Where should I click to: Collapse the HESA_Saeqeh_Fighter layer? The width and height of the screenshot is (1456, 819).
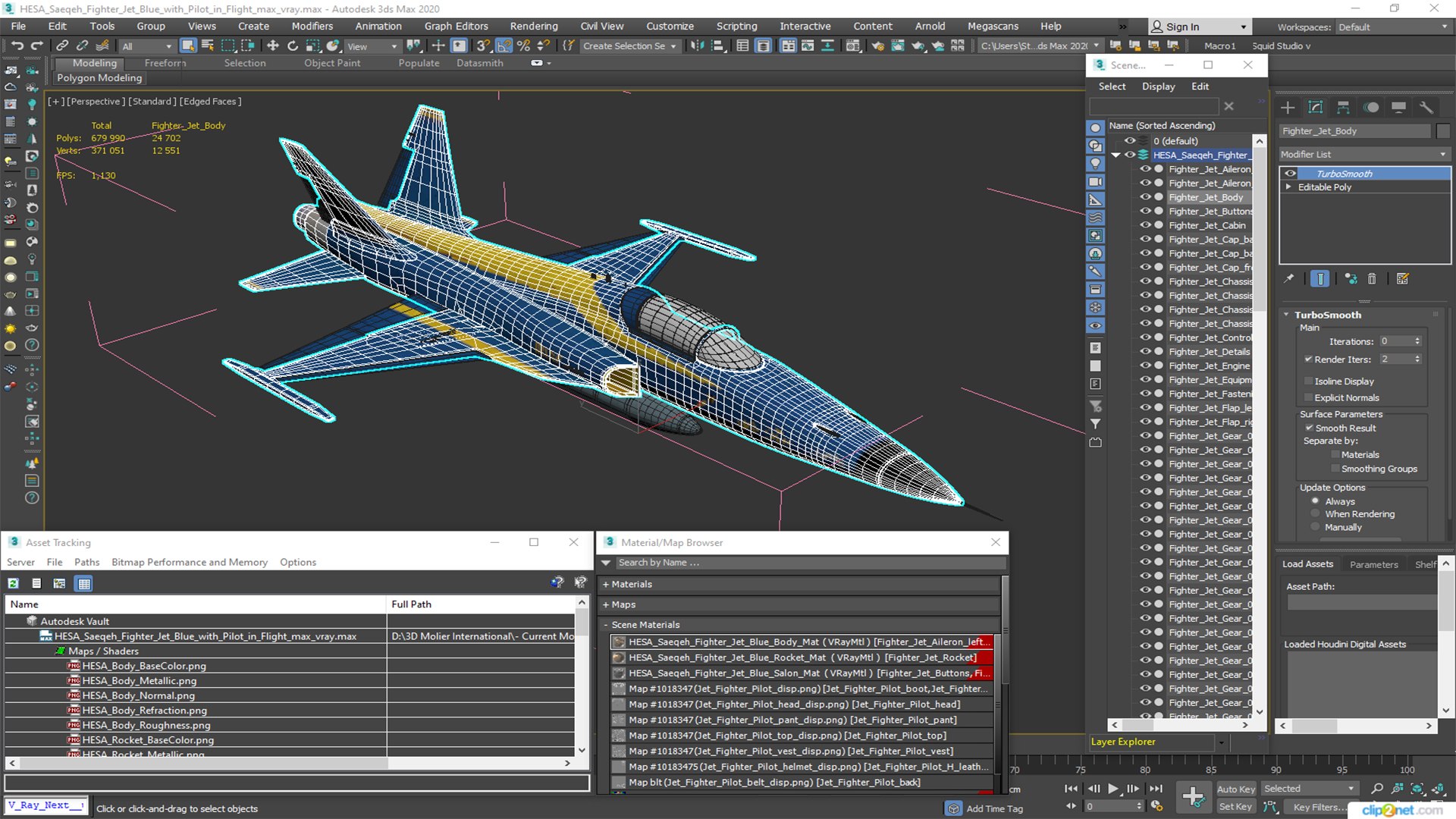point(1116,155)
